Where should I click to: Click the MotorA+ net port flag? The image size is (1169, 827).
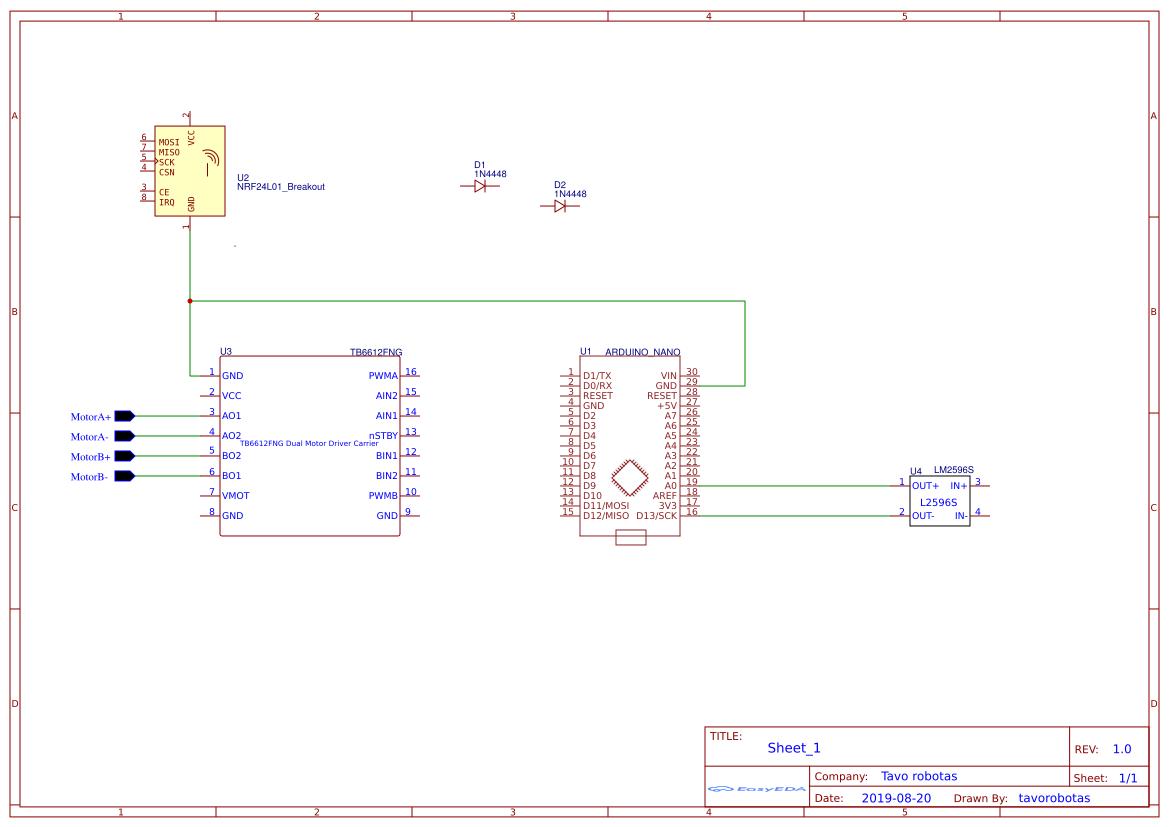pyautogui.click(x=125, y=416)
